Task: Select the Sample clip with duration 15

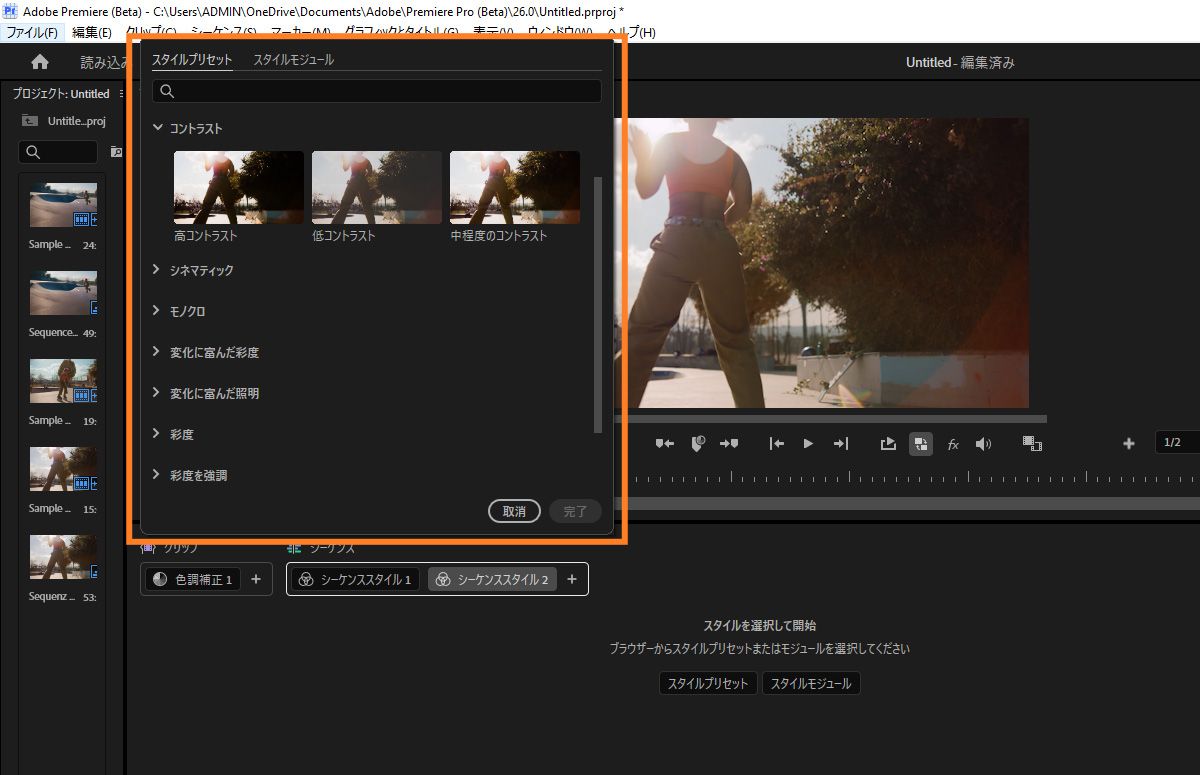Action: pos(63,469)
